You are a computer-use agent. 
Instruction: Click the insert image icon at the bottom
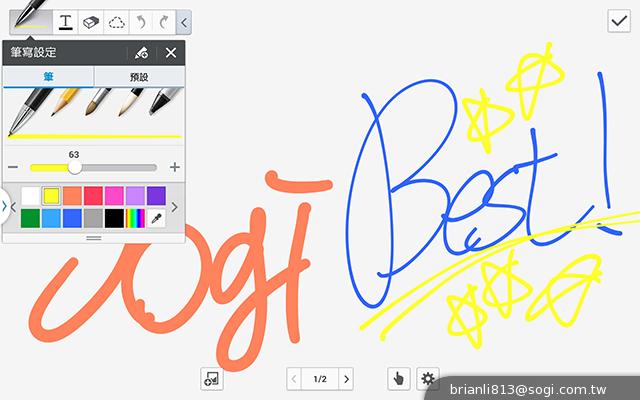coord(210,378)
